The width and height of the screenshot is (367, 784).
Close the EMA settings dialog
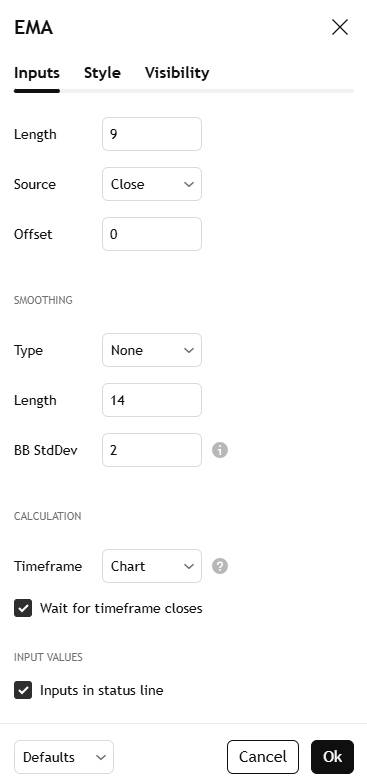click(340, 28)
